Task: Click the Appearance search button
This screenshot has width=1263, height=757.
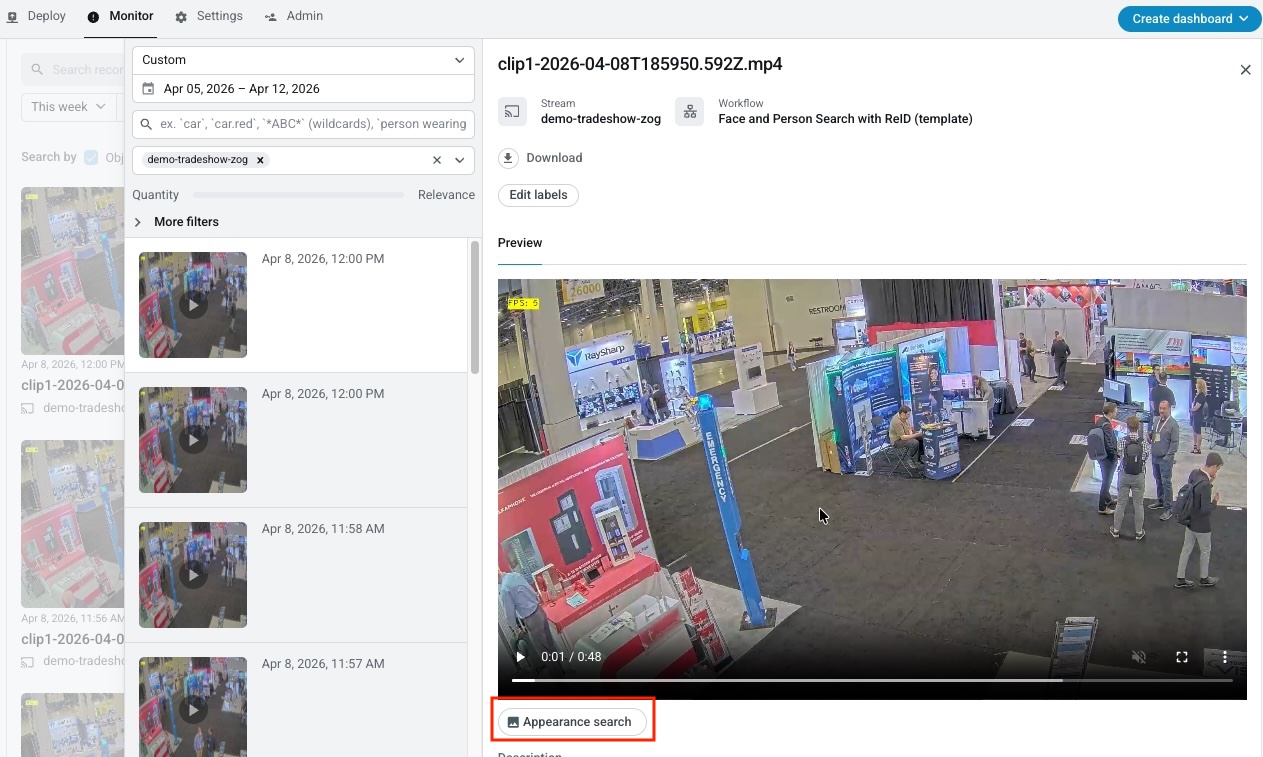Action: [x=572, y=721]
